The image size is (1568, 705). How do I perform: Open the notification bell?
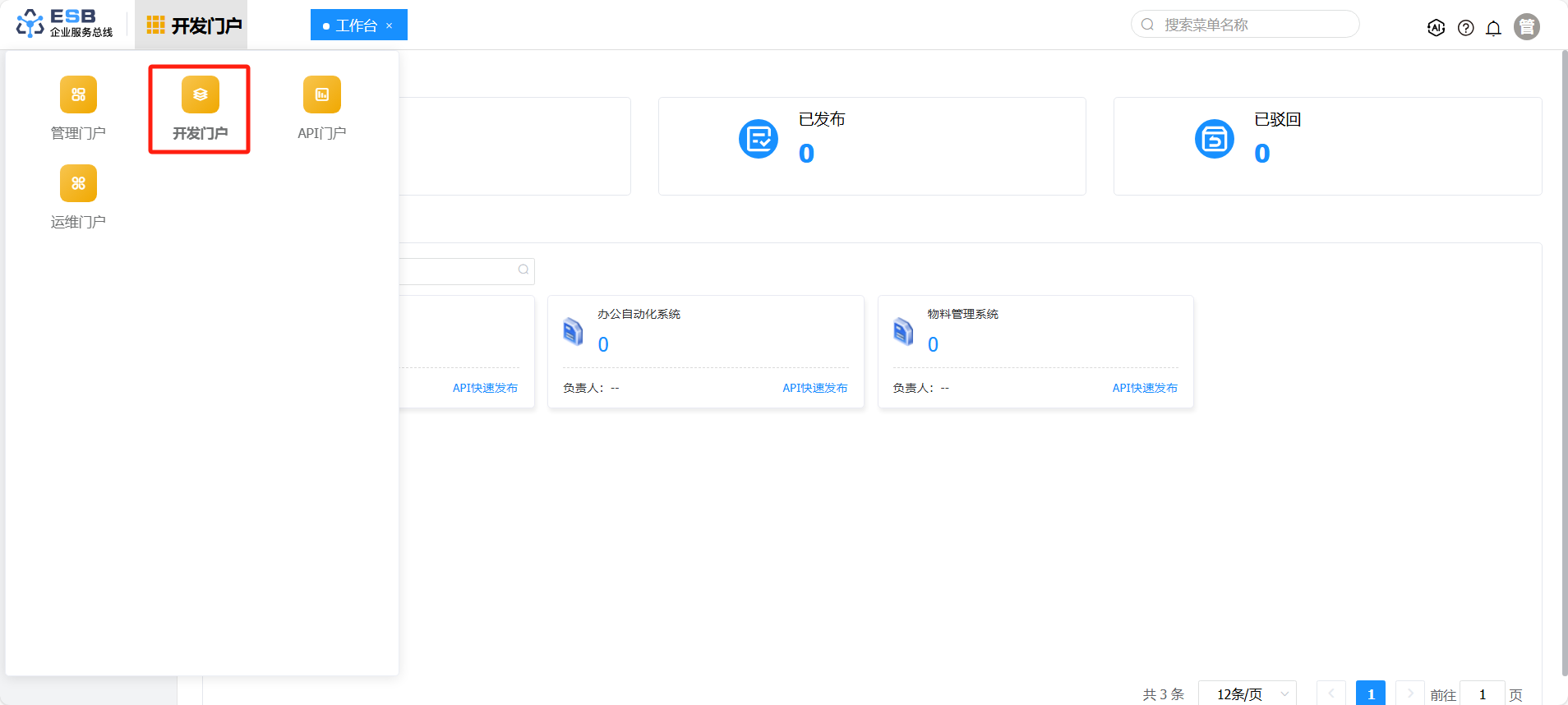click(1493, 28)
